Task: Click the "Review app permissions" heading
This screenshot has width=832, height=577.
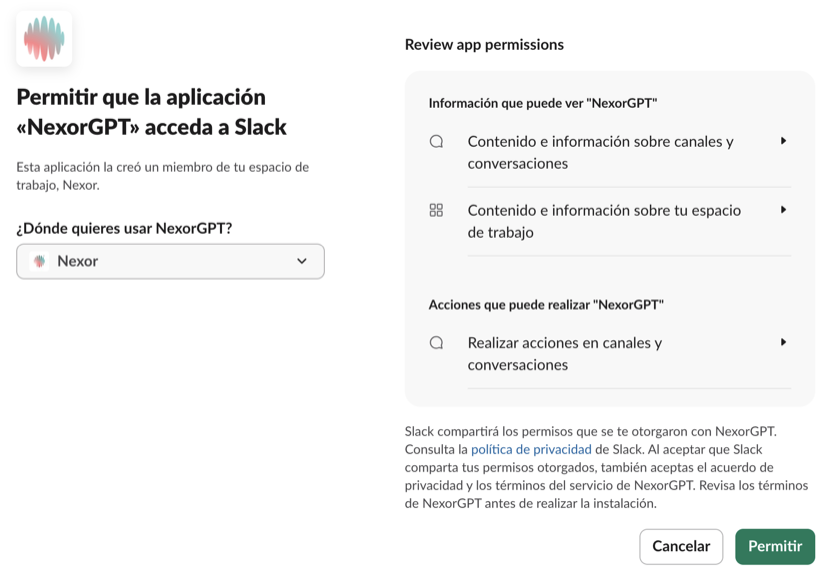Action: [484, 45]
